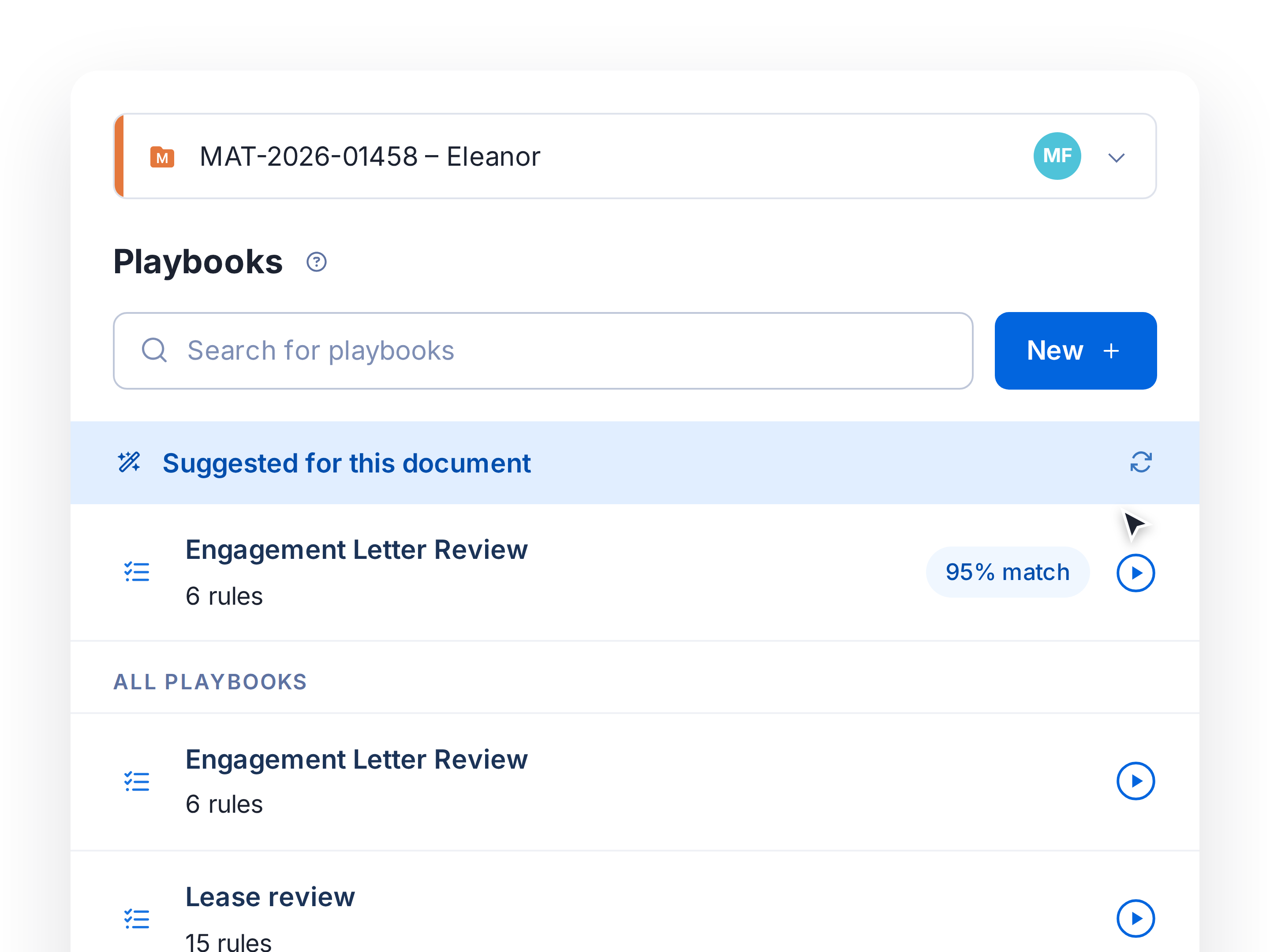This screenshot has width=1270, height=952.
Task: Click the 15 rules label
Action: click(x=228, y=942)
